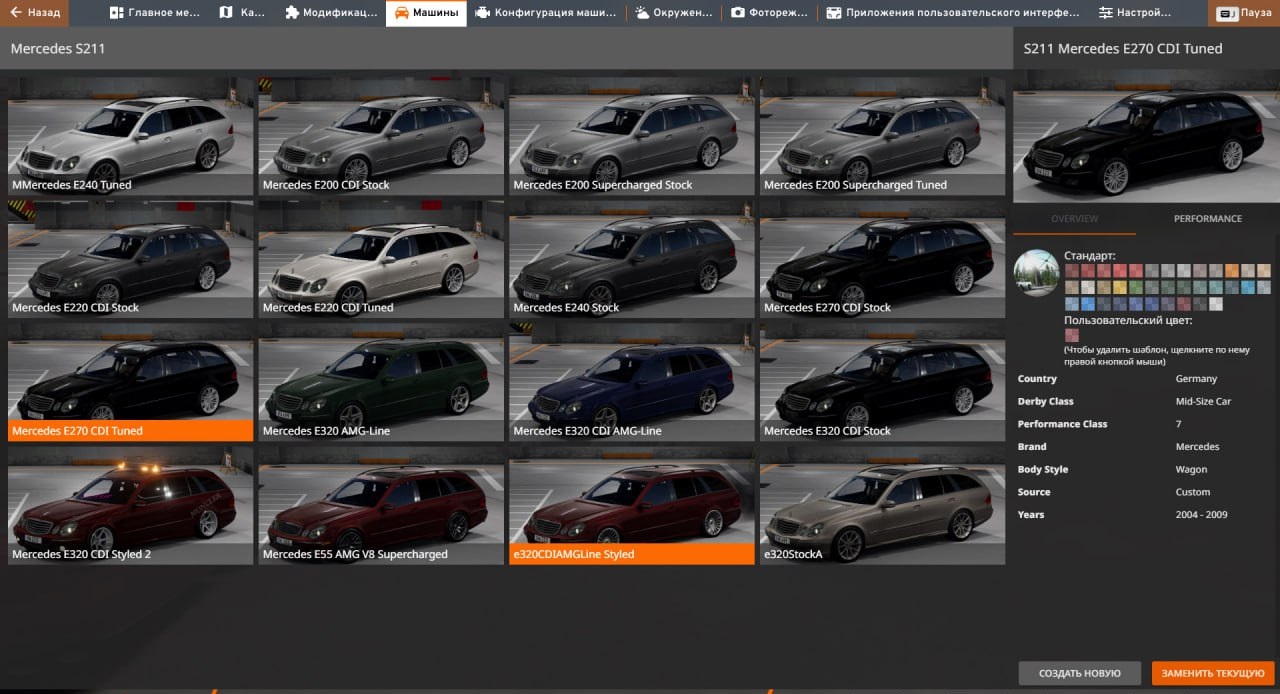Click the user interface apps icon
1280x694 pixels.
point(834,13)
